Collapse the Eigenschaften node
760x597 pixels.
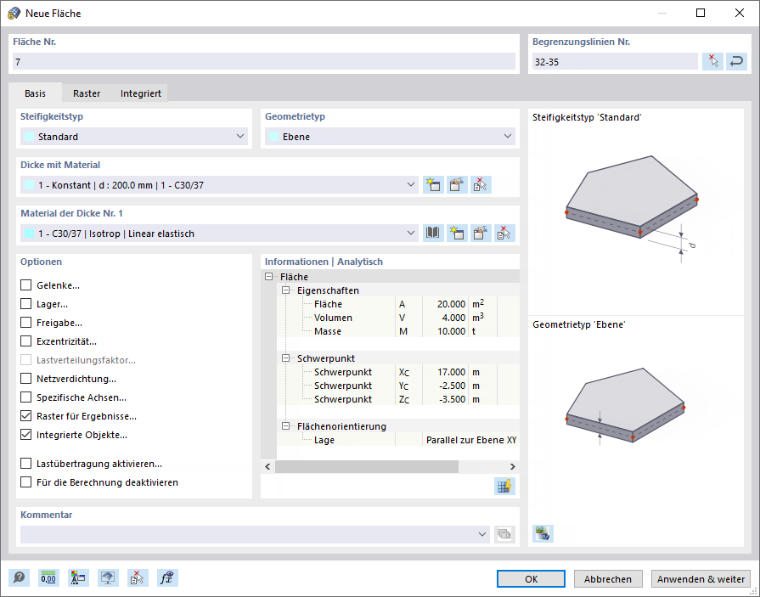286,290
